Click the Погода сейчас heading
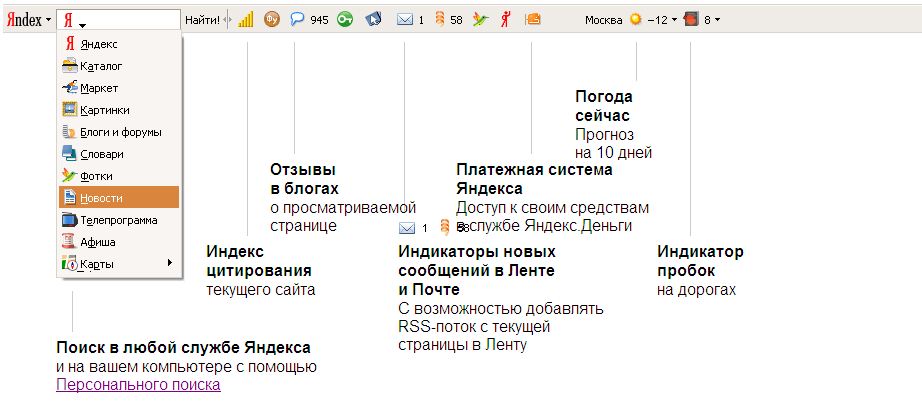 pos(604,106)
